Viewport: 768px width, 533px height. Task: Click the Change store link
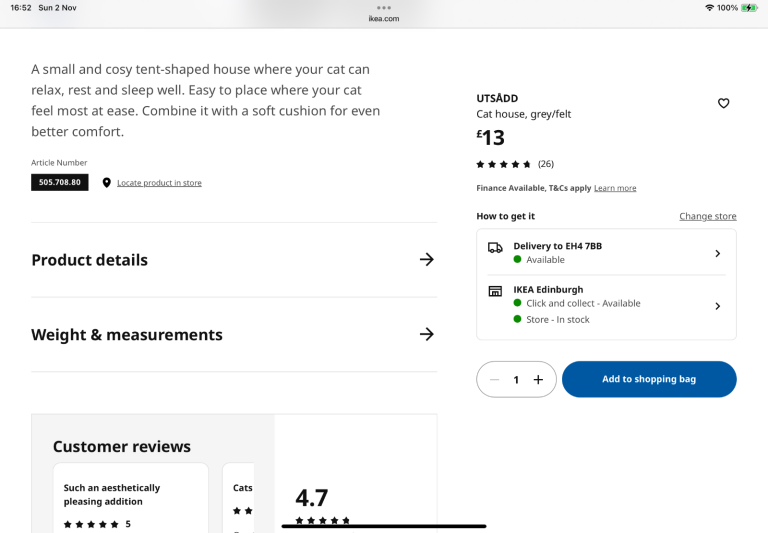tap(707, 216)
